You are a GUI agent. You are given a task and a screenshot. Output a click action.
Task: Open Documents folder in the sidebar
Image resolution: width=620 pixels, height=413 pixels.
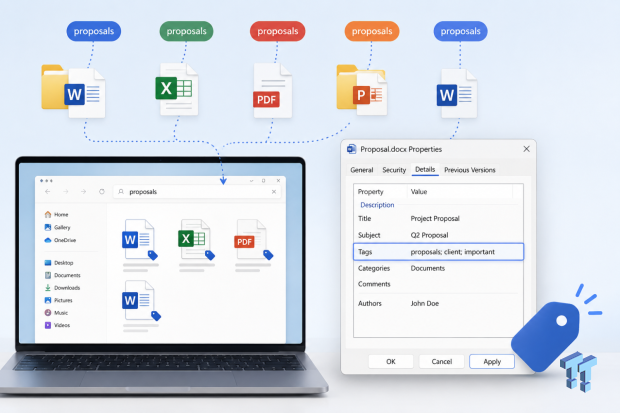[62, 275]
